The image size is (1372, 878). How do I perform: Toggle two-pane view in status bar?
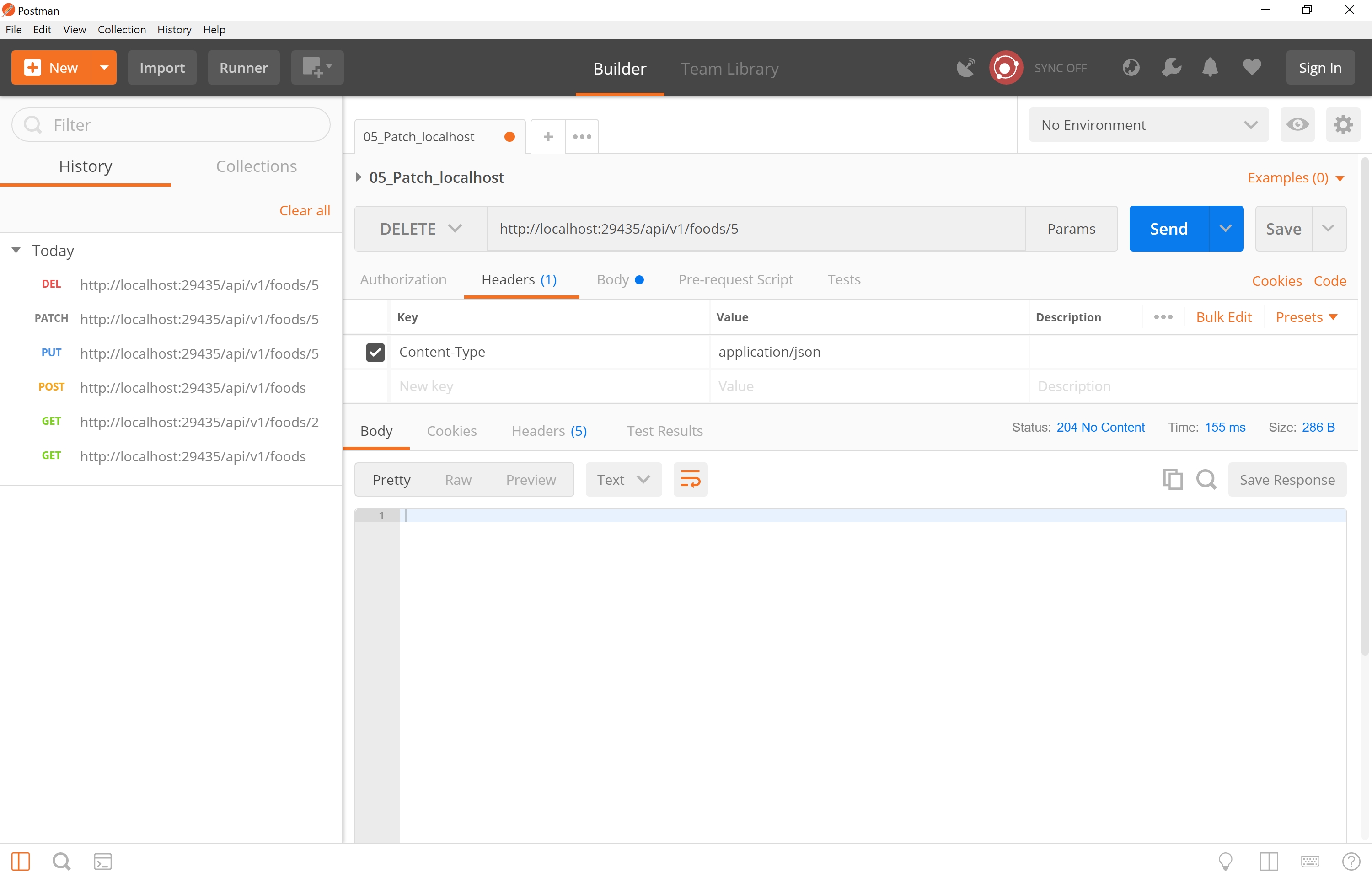pyautogui.click(x=1269, y=861)
